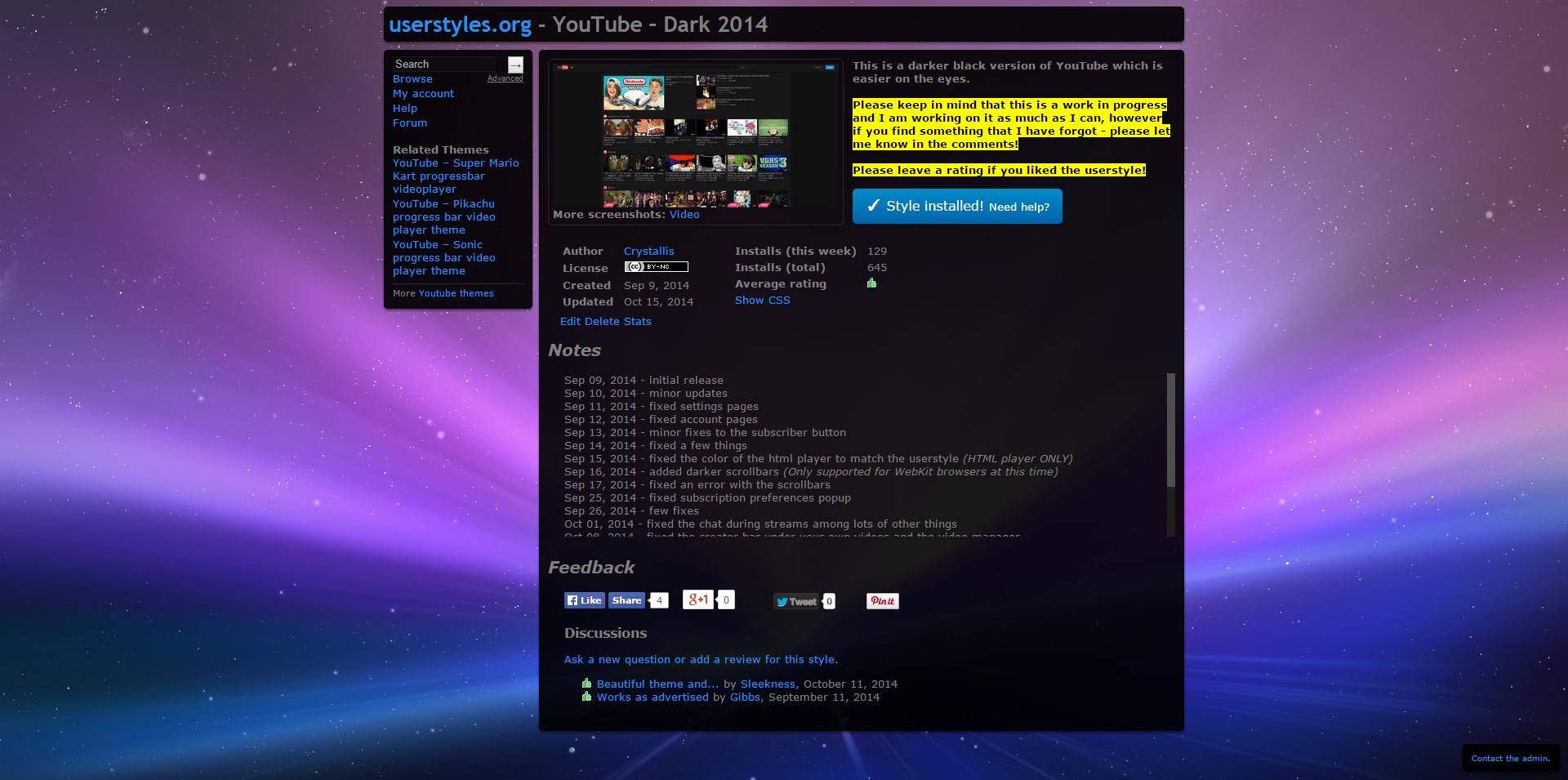Click the Google +1 button

tap(697, 599)
